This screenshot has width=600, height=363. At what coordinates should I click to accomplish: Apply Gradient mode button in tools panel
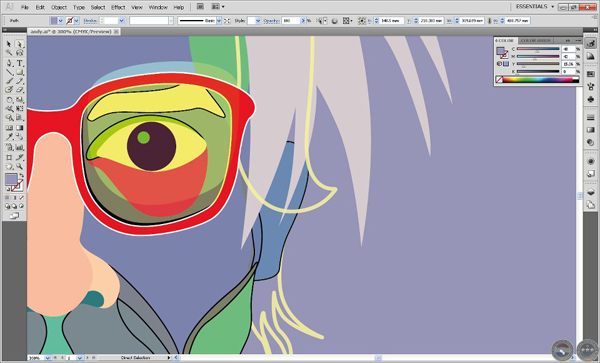pos(15,198)
